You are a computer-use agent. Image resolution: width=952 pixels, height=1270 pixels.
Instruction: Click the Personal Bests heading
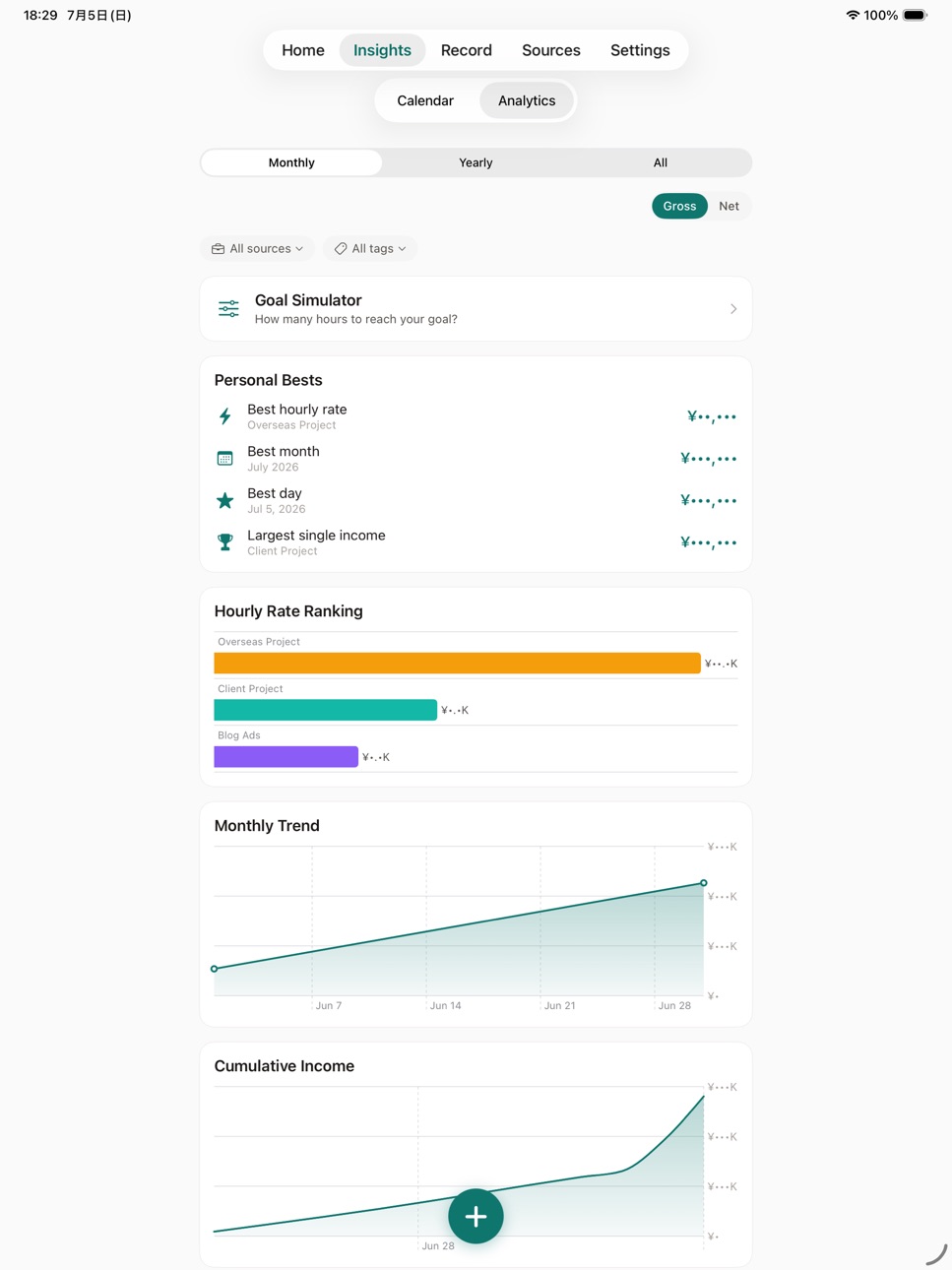[x=268, y=380]
